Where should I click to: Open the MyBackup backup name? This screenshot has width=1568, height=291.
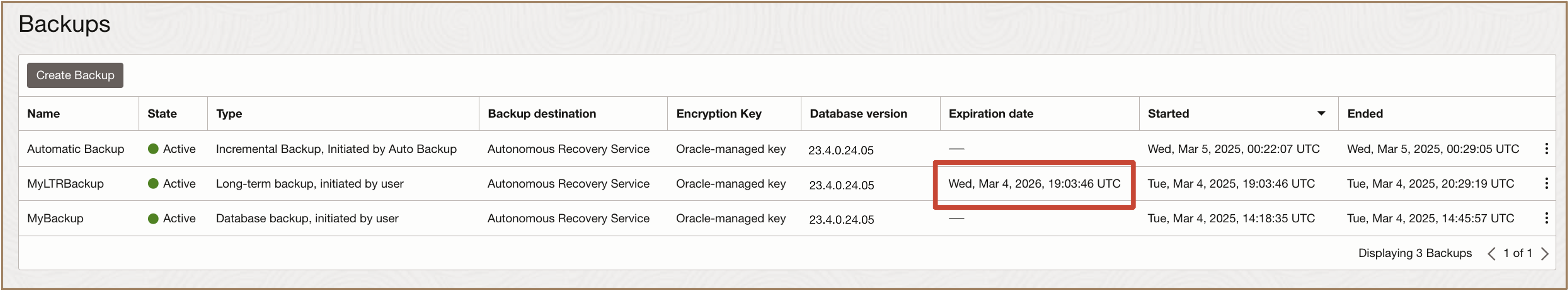click(55, 218)
